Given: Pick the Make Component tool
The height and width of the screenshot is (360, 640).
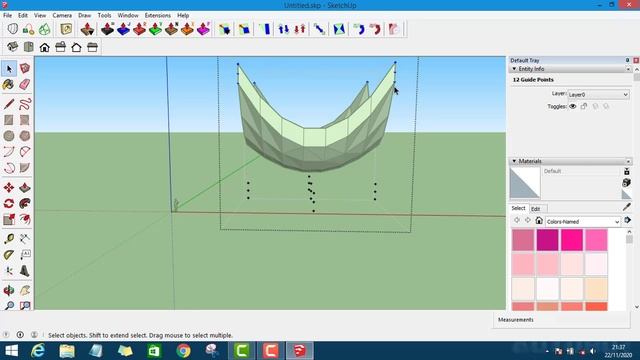Looking at the screenshot, I should coord(25,69).
